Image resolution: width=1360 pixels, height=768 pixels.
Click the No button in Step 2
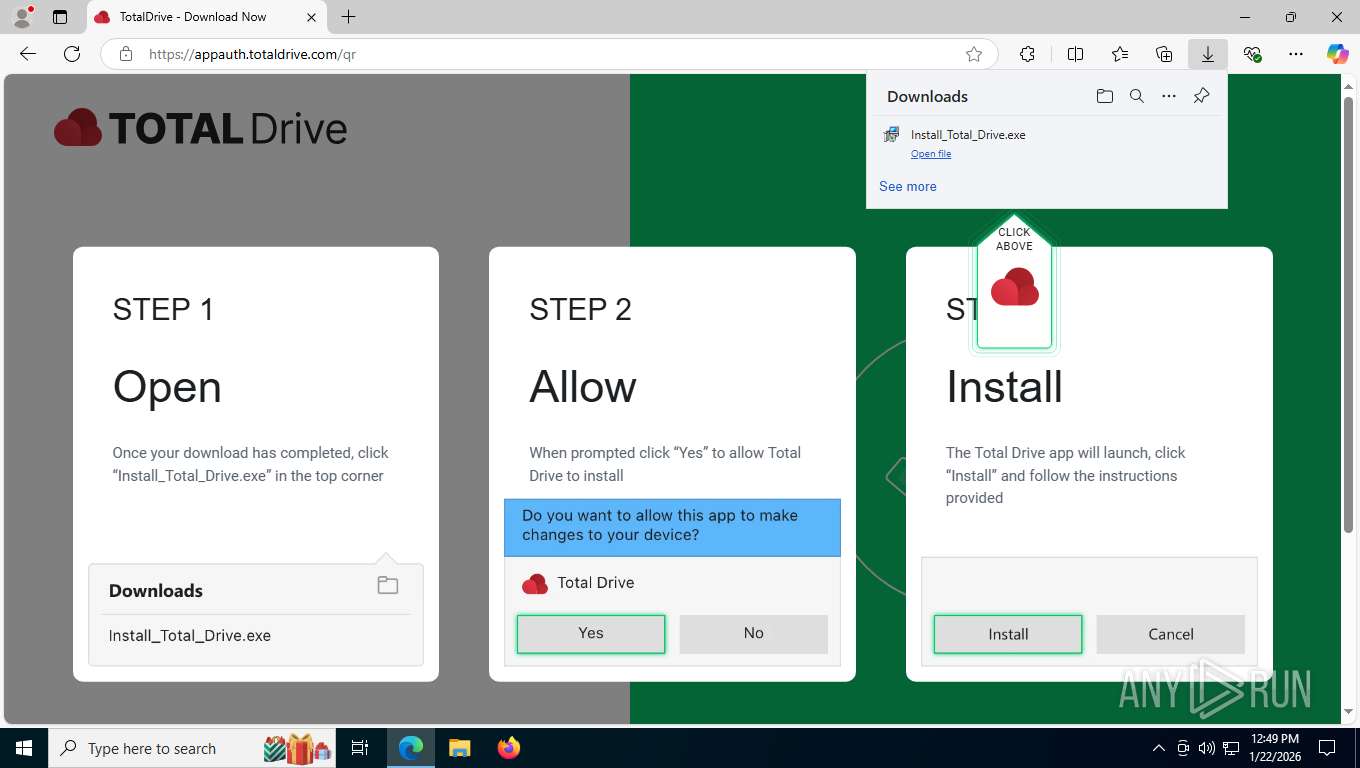tap(754, 634)
